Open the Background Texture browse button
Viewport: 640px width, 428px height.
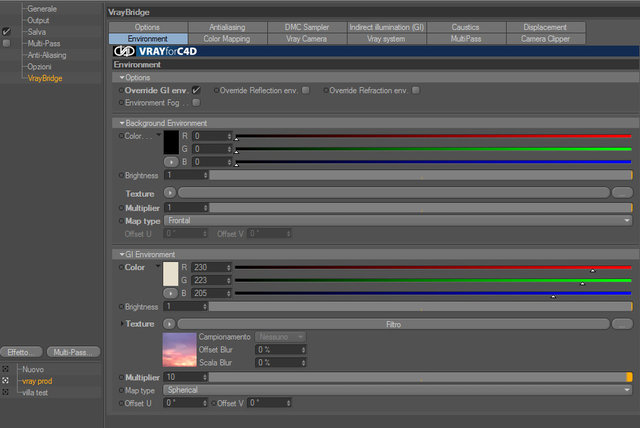click(x=622, y=193)
